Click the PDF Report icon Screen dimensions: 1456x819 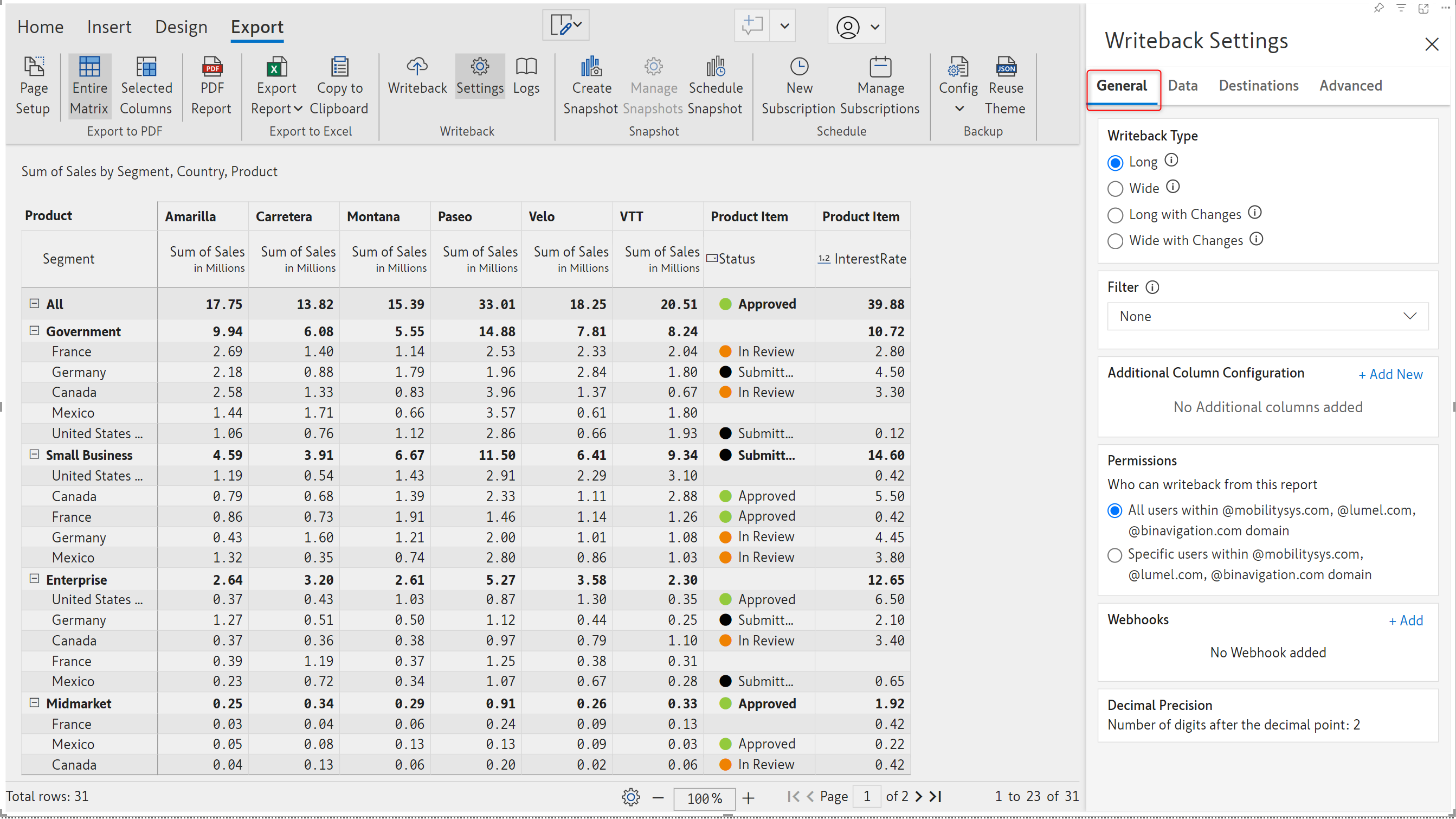tap(212, 67)
